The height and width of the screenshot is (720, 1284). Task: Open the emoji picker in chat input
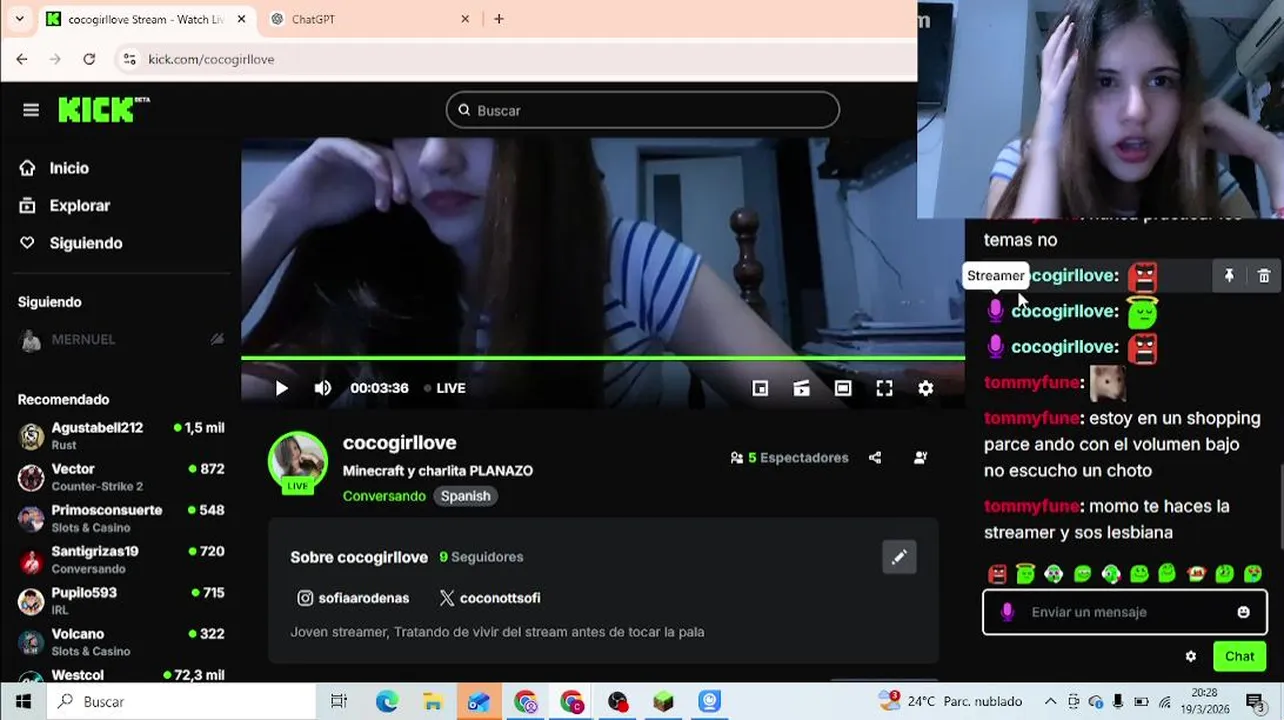point(1243,612)
